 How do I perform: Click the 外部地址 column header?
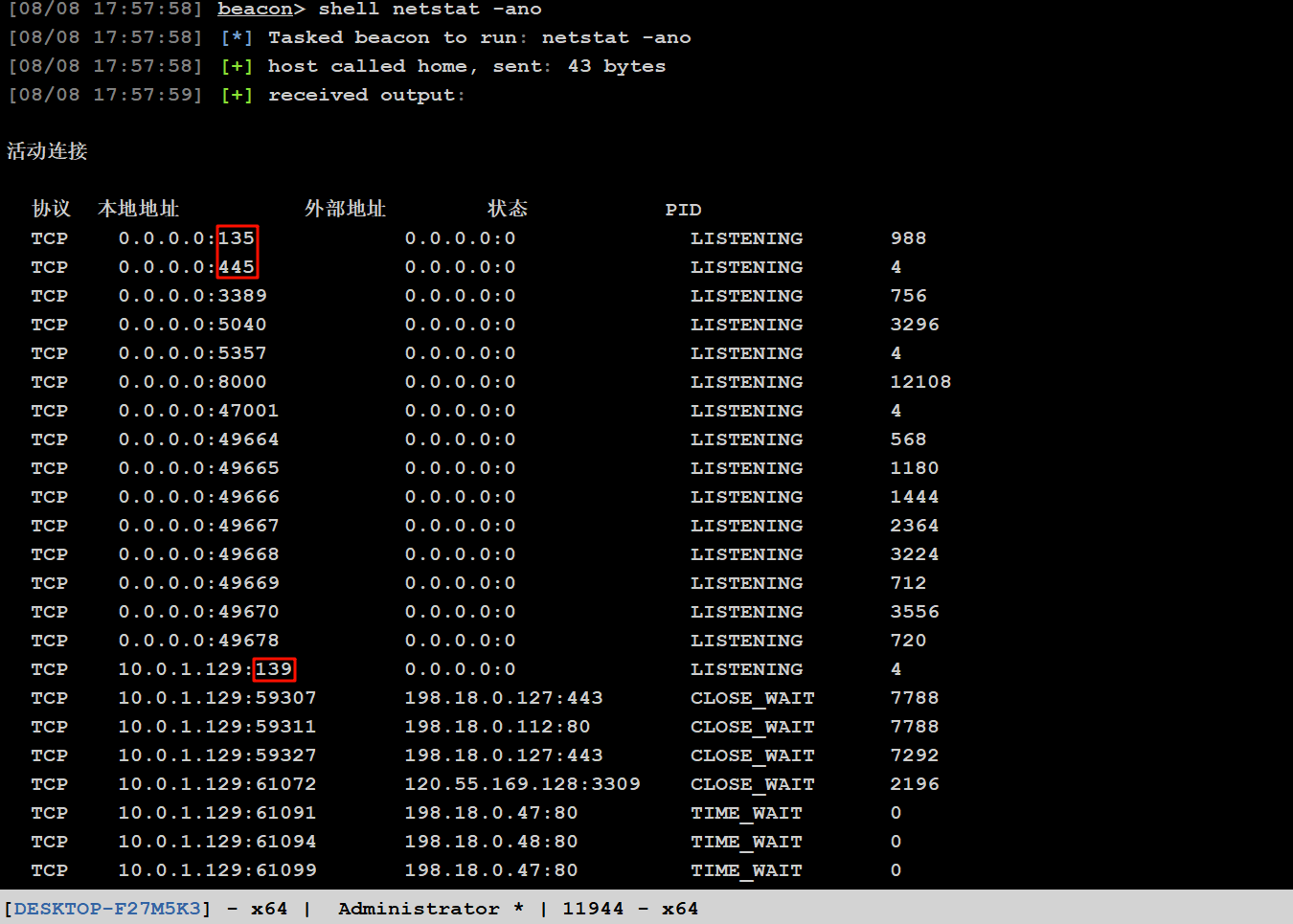point(345,209)
